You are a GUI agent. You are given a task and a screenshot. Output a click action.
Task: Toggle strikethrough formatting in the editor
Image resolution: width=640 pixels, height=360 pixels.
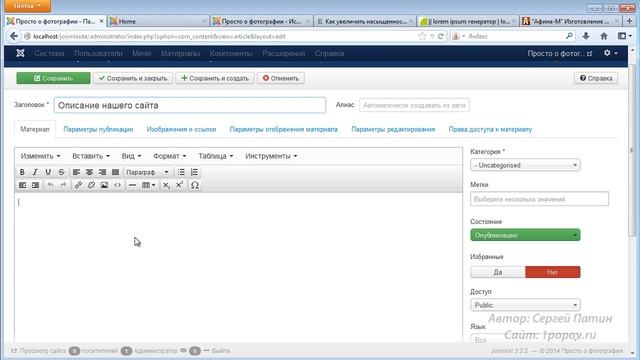tap(61, 172)
